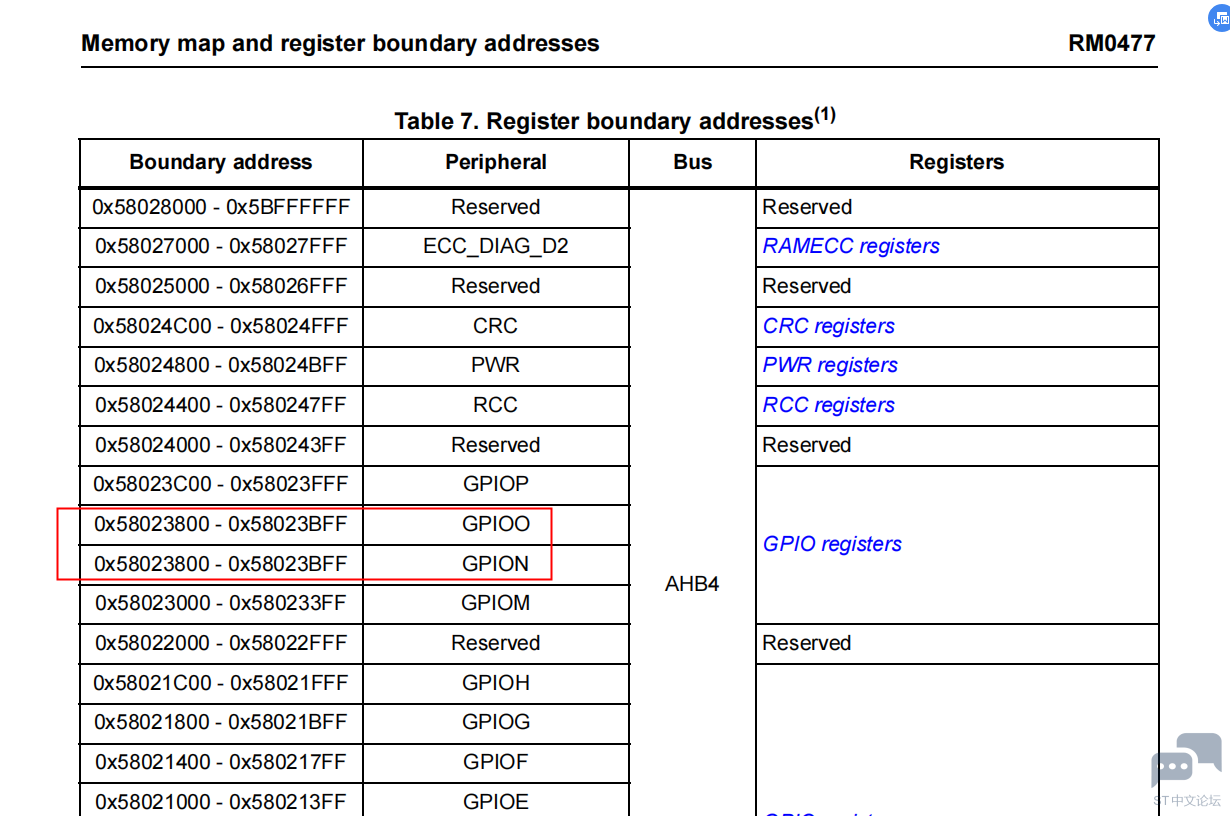Image resolution: width=1230 pixels, height=816 pixels.
Task: Click the Boundary address column header
Action: [221, 162]
